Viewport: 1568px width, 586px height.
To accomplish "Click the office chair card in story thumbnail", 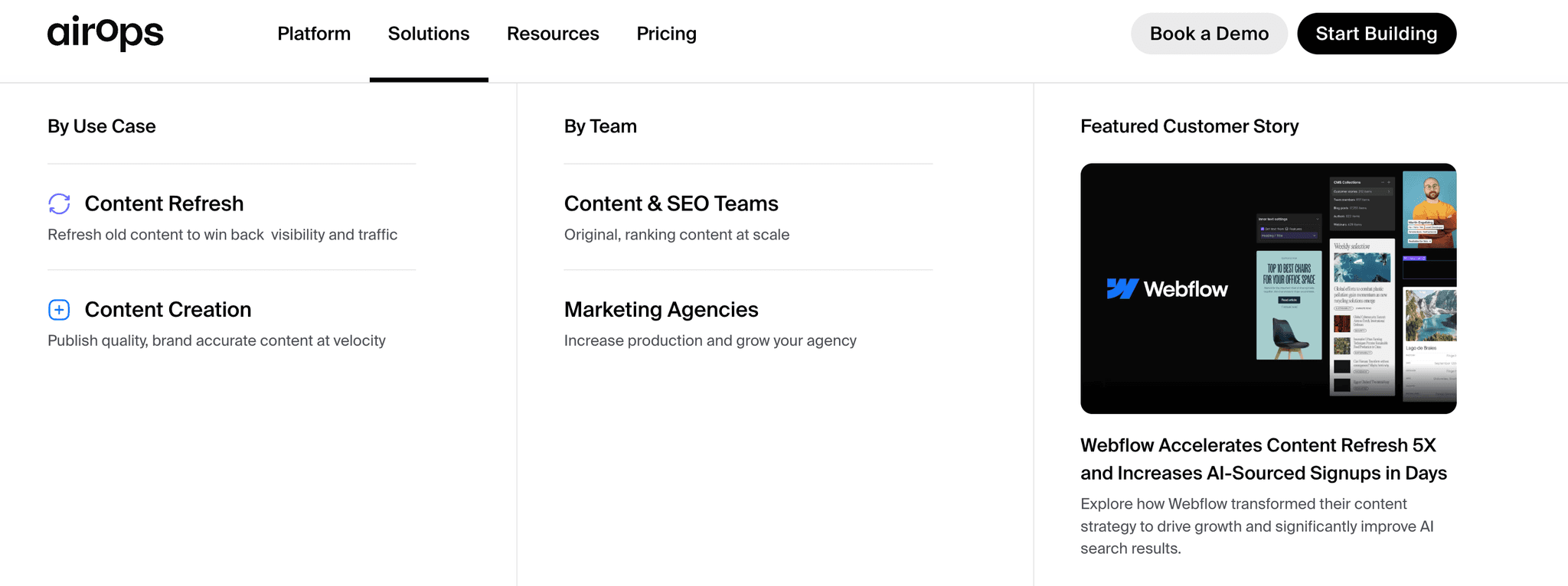I will pos(1289,306).
